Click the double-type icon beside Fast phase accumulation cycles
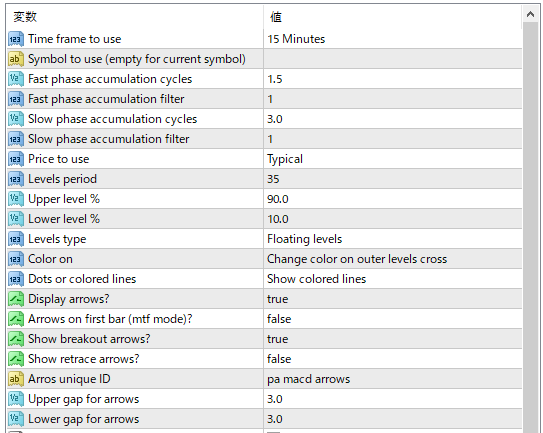 (16, 79)
